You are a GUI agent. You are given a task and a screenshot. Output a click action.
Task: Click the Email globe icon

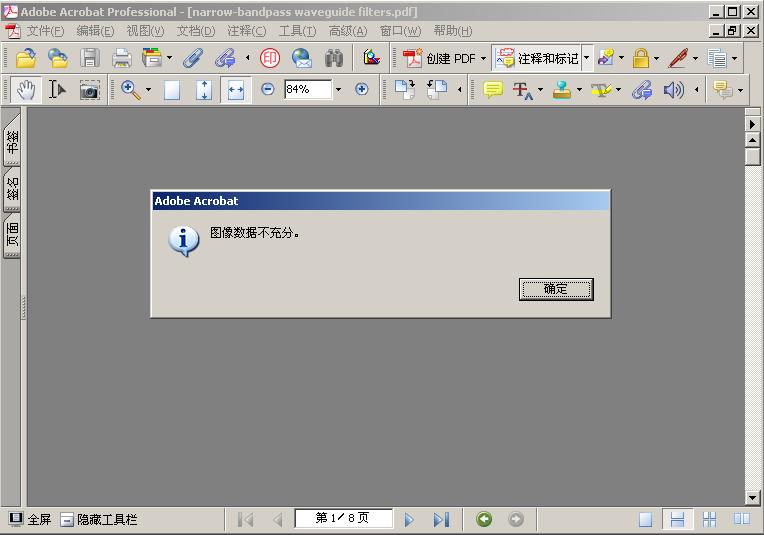pyautogui.click(x=302, y=58)
